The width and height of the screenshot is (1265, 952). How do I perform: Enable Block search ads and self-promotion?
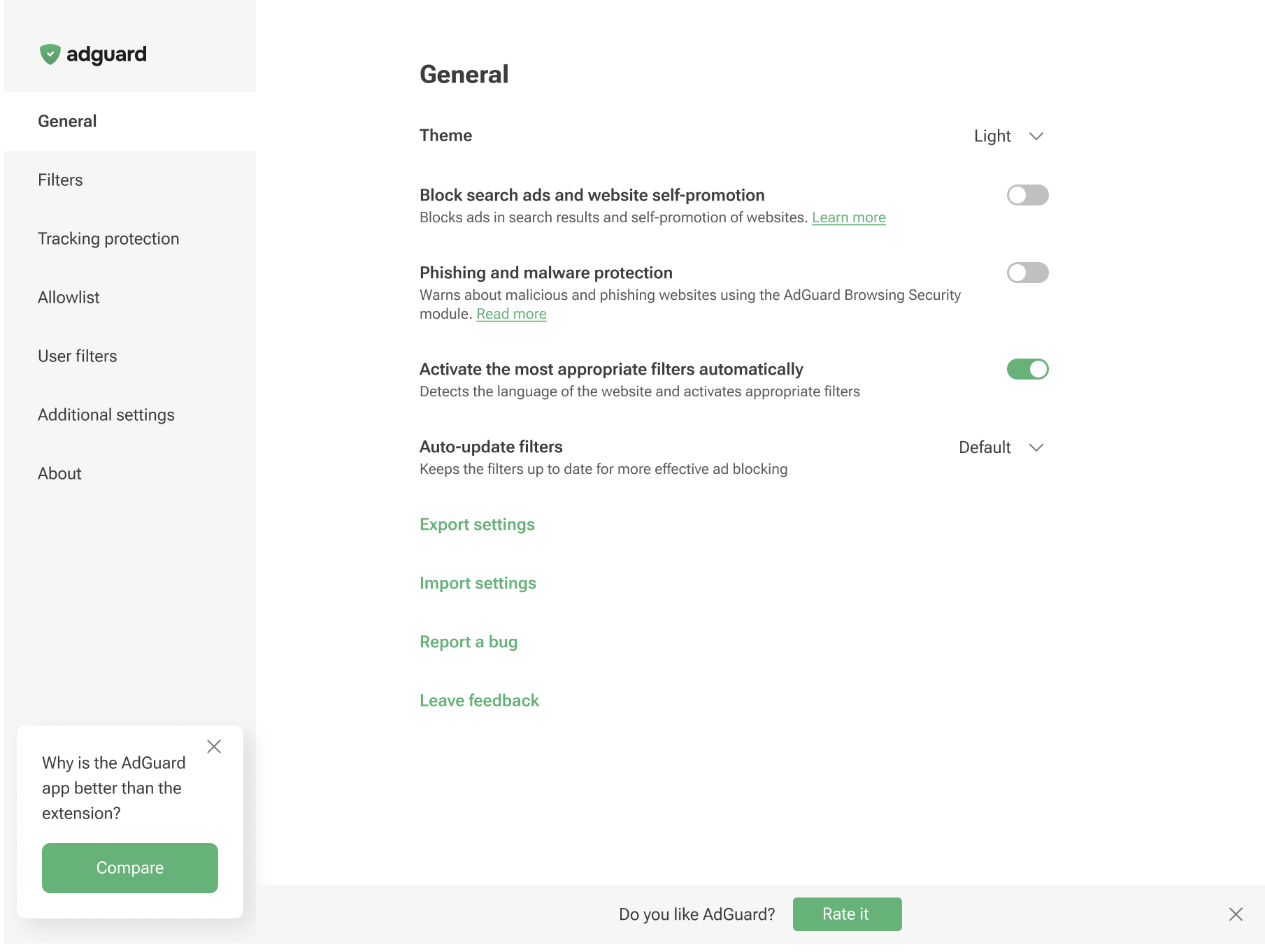tap(1027, 195)
